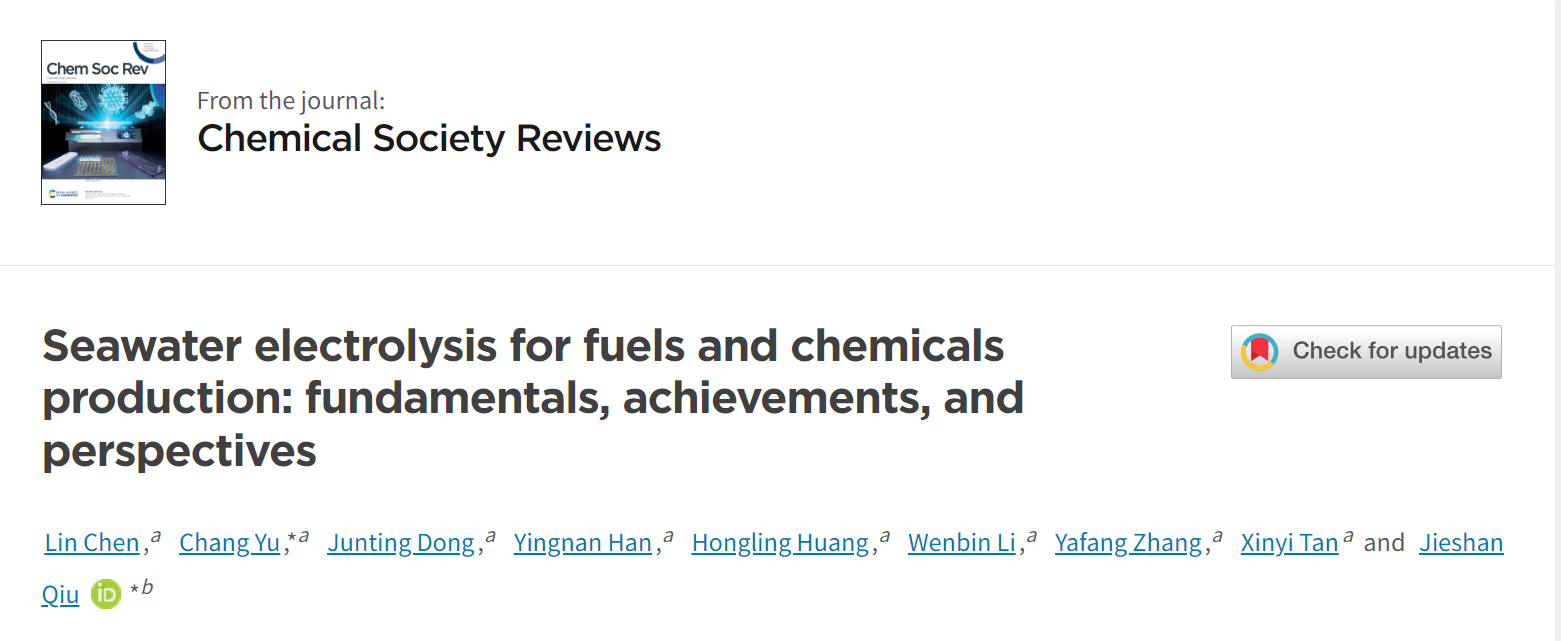Open Jieshan Qiu's ORCID iD icon

[x=106, y=594]
